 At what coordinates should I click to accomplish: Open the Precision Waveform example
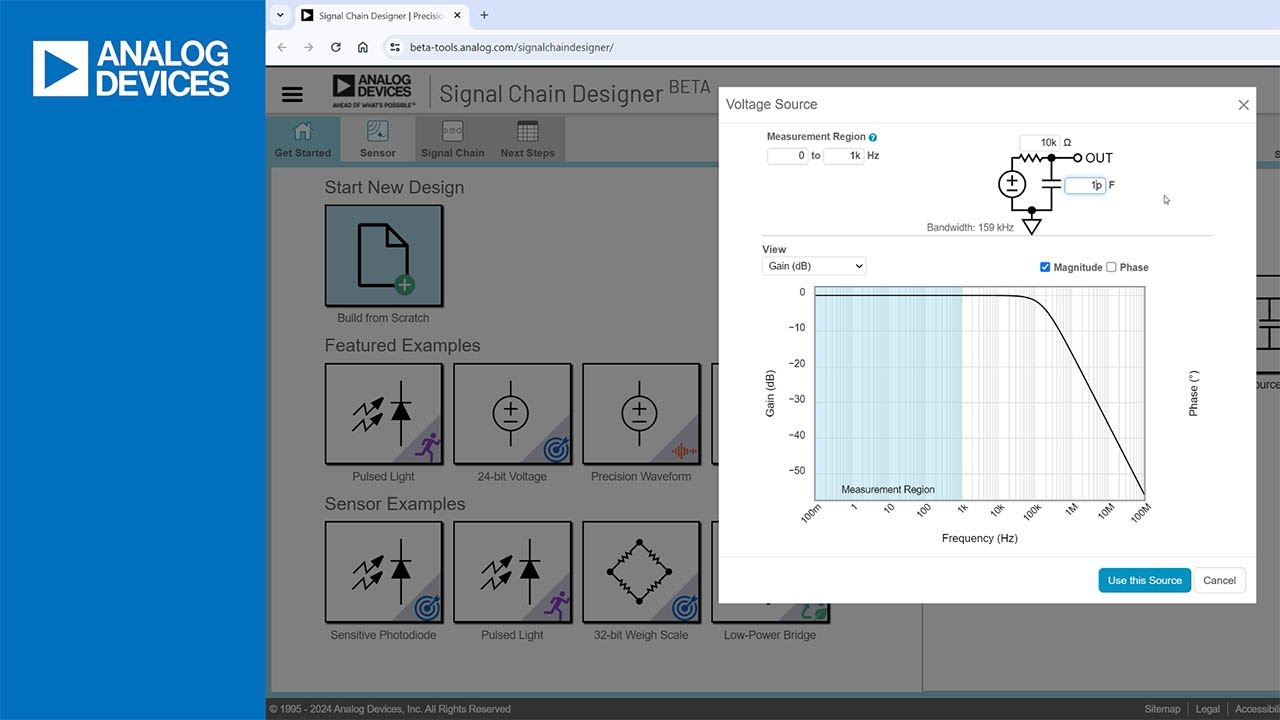point(641,414)
